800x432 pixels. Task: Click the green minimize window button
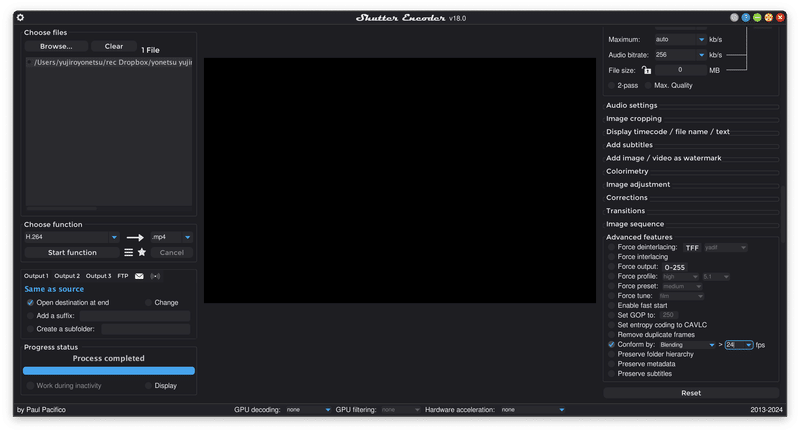(757, 17)
